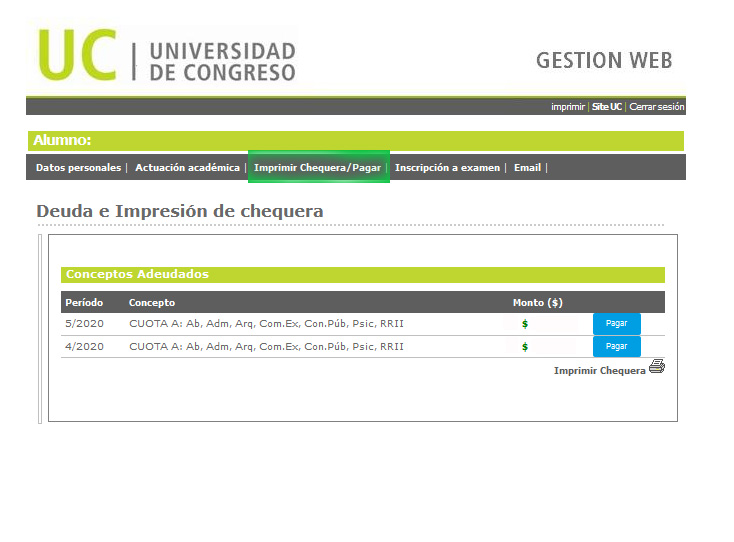The height and width of the screenshot is (542, 734).
Task: Click the UC Universidad de Congreso logo
Action: [167, 55]
